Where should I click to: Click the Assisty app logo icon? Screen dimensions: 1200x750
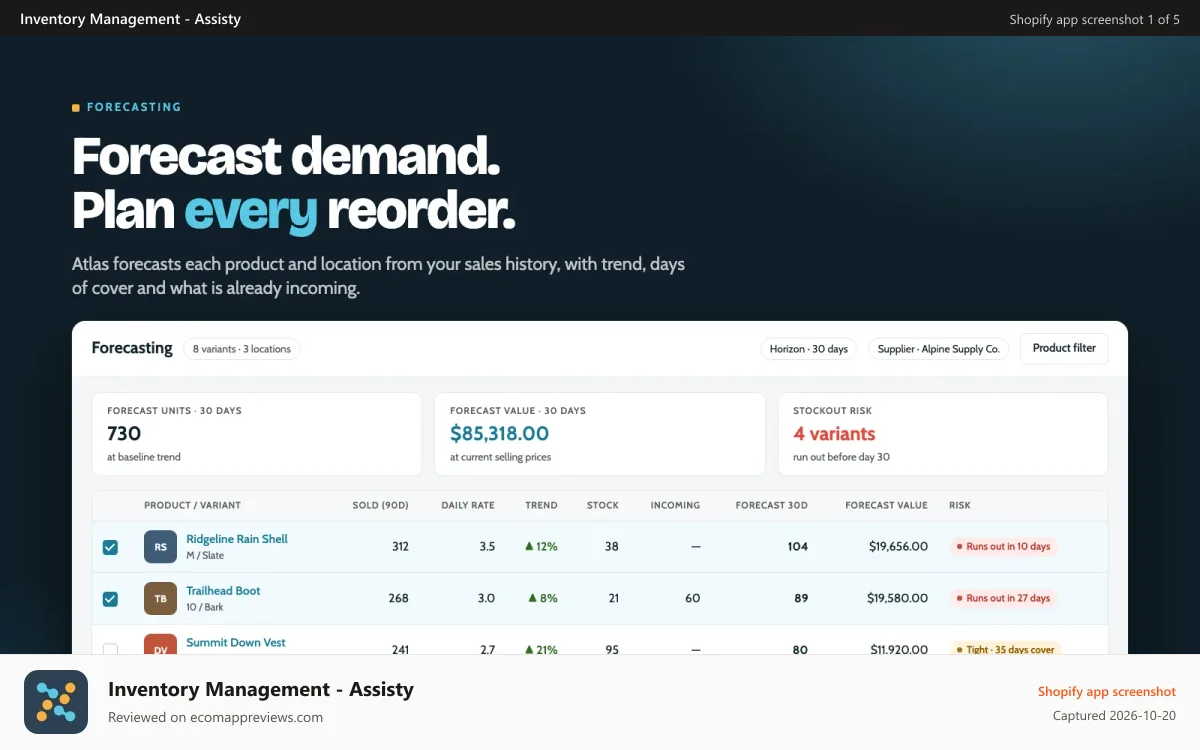coord(56,702)
